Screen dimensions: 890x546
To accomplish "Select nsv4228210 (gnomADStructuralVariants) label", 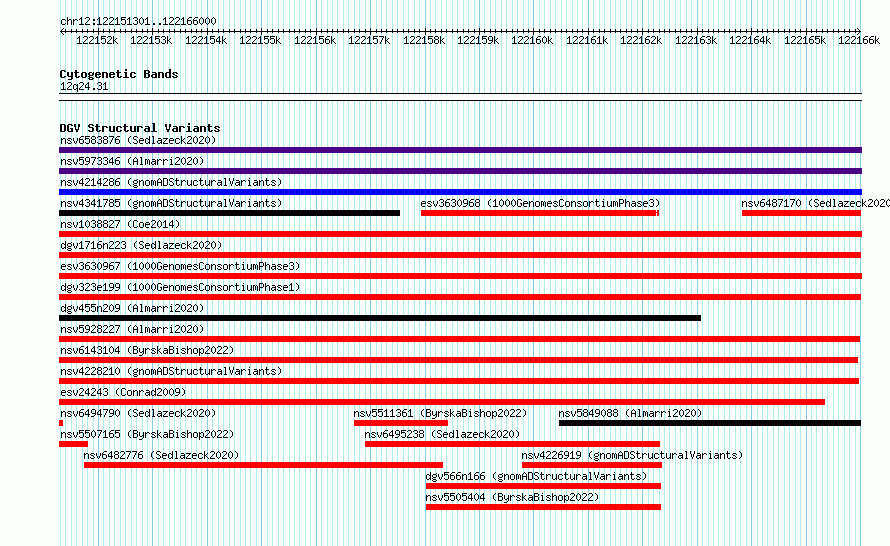I will (171, 371).
